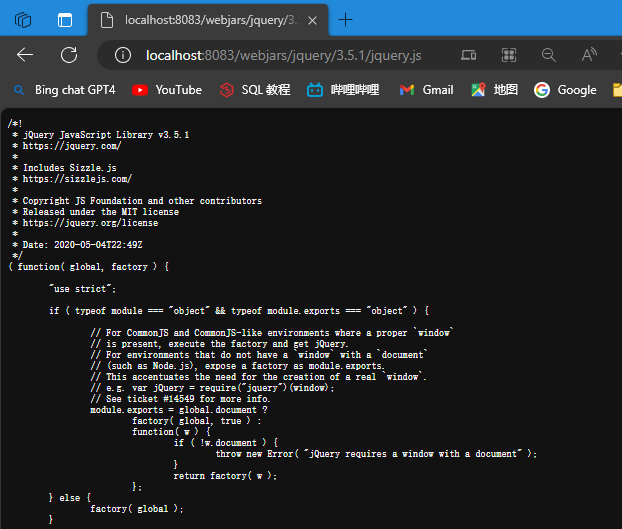
Task: Click the text 'jQuery JavaScript Library v3.5.1'
Action: coord(106,135)
